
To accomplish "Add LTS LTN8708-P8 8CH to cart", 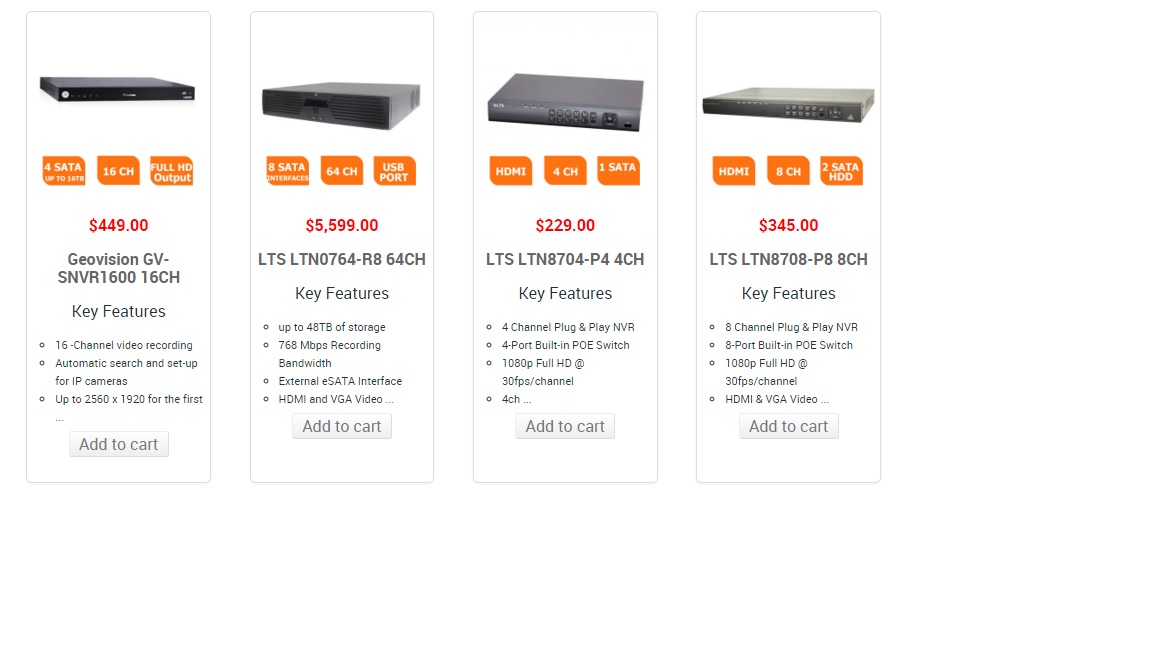I will [788, 426].
